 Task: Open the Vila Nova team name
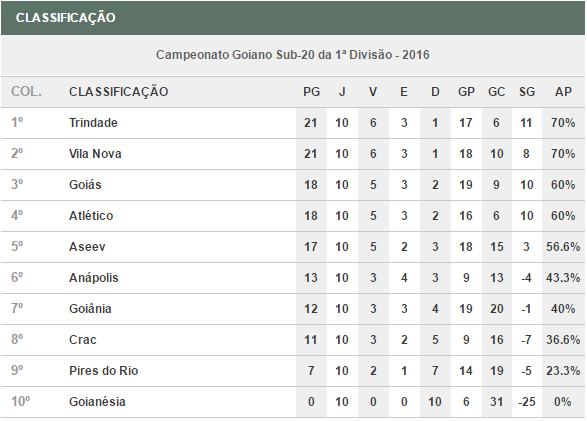(x=95, y=154)
